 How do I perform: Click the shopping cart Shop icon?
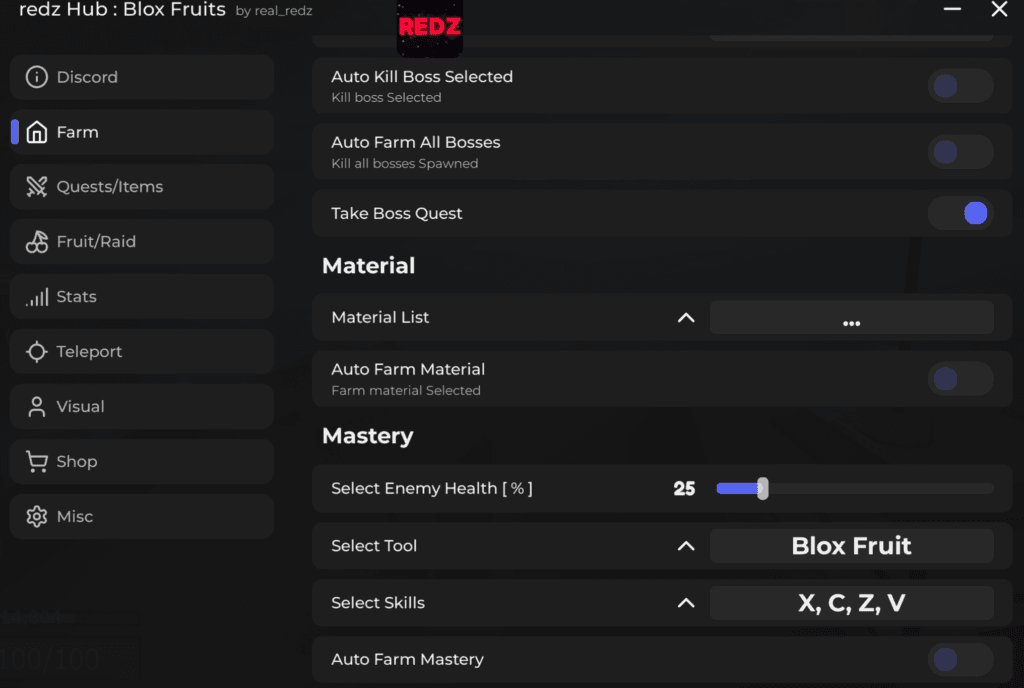pyautogui.click(x=38, y=461)
